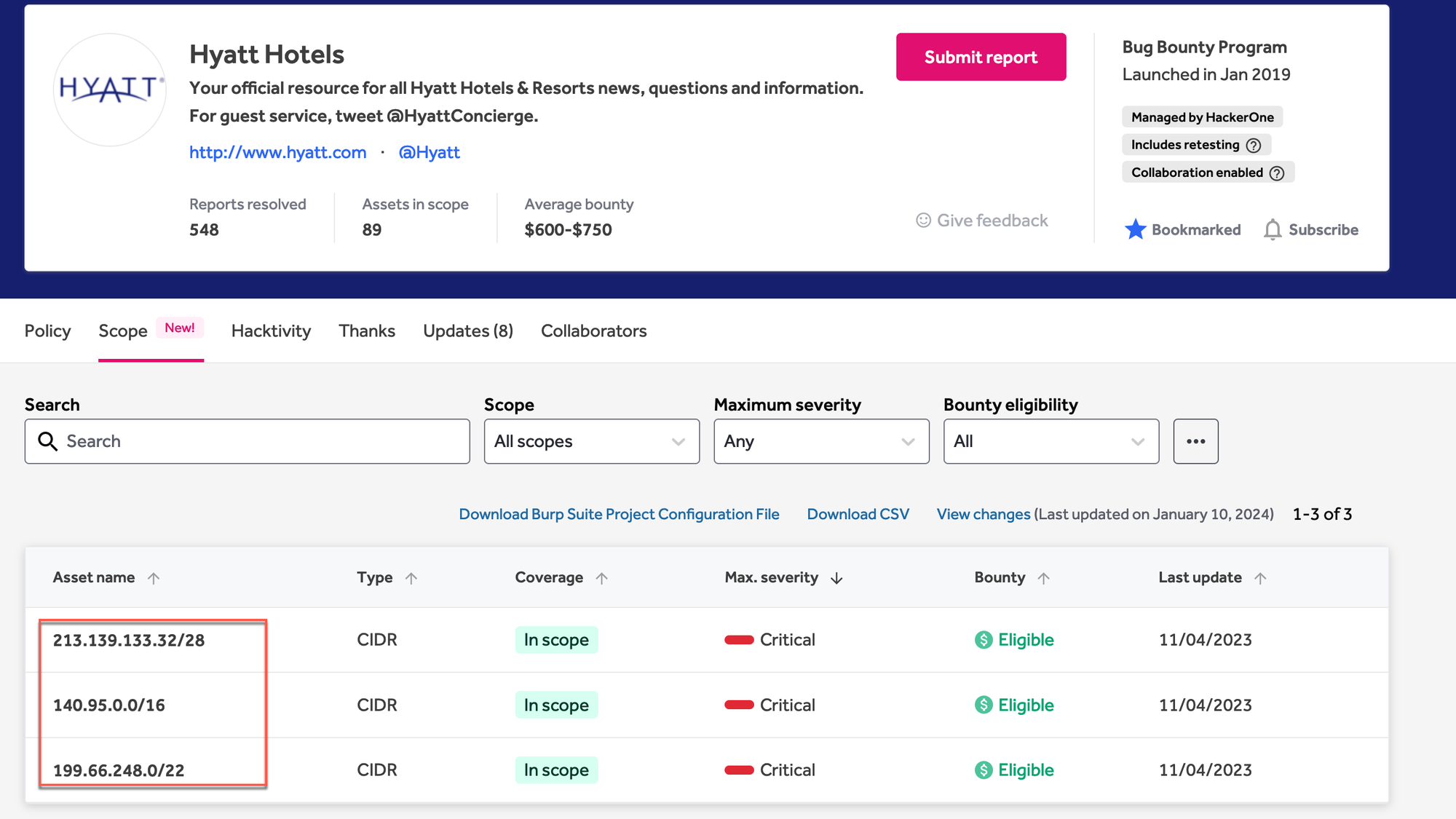Screen dimensions: 1456x819
Task: Click the Collaboration enabled help icon
Action: pos(1276,173)
